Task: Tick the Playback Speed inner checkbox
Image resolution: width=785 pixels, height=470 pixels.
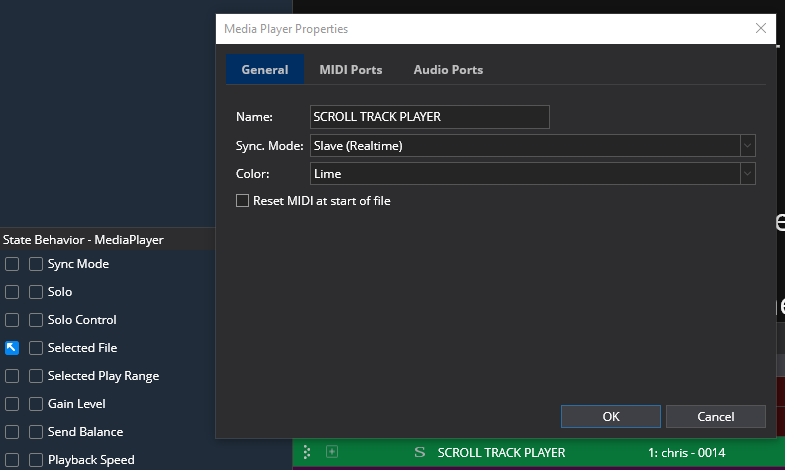Action: click(x=36, y=460)
